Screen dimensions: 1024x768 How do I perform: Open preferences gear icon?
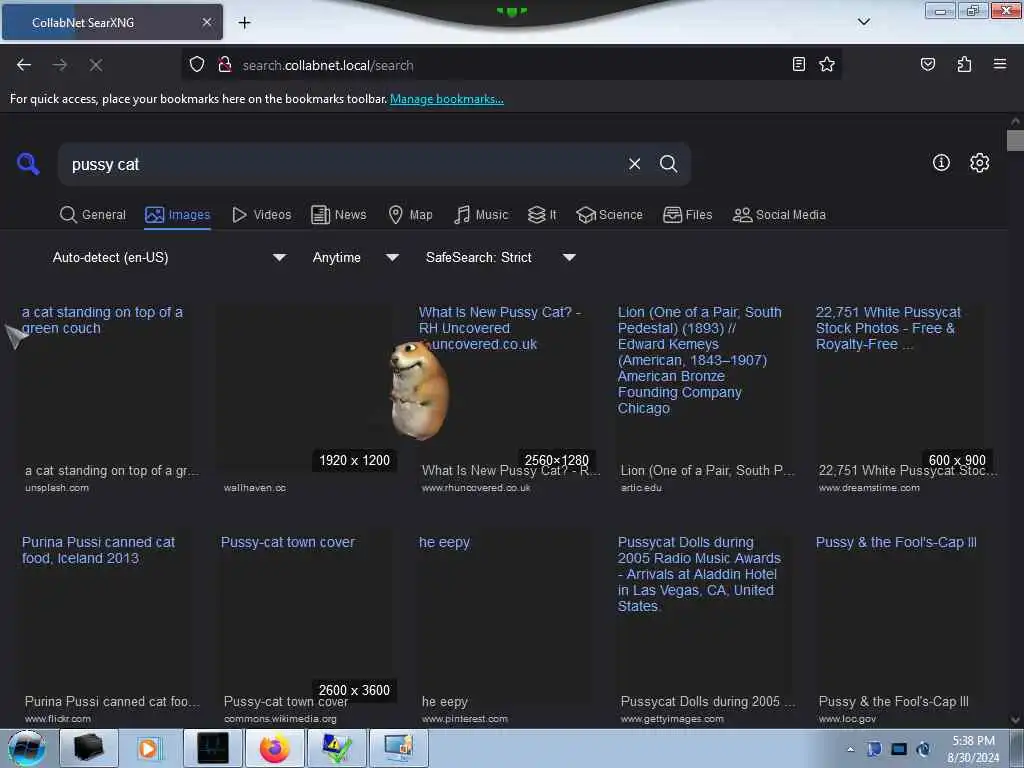(979, 163)
